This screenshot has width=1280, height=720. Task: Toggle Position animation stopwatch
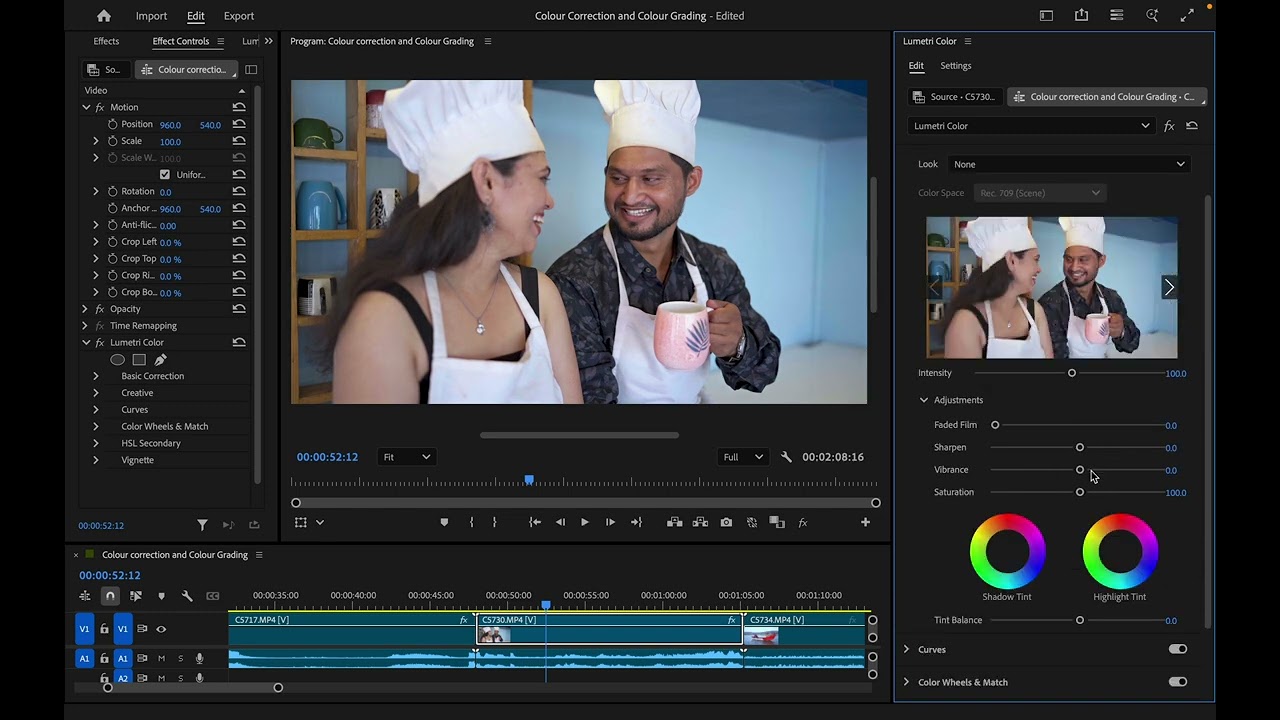(x=112, y=124)
